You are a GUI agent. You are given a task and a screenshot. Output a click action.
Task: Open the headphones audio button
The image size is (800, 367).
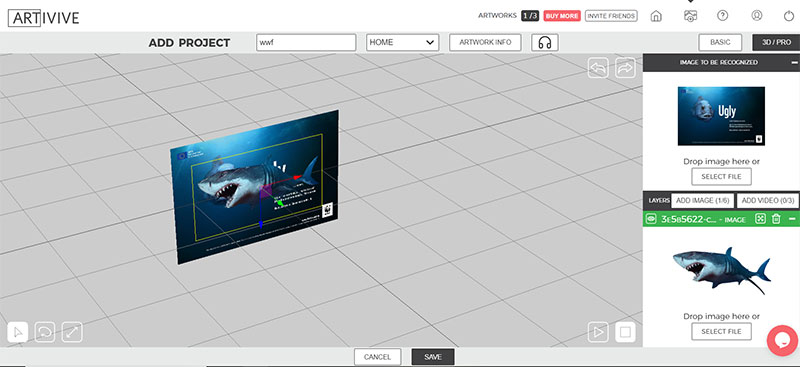tap(545, 42)
